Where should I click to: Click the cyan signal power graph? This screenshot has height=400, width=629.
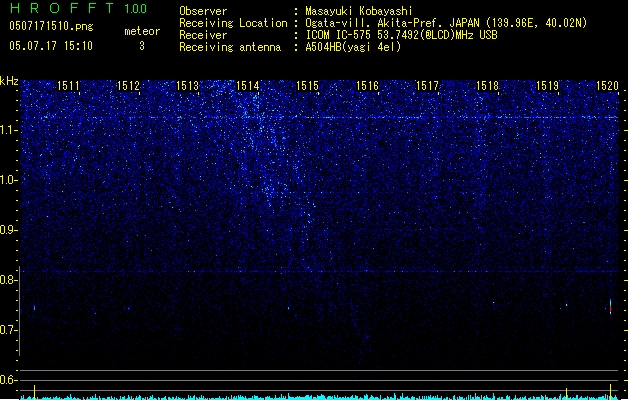pyautogui.click(x=319, y=397)
